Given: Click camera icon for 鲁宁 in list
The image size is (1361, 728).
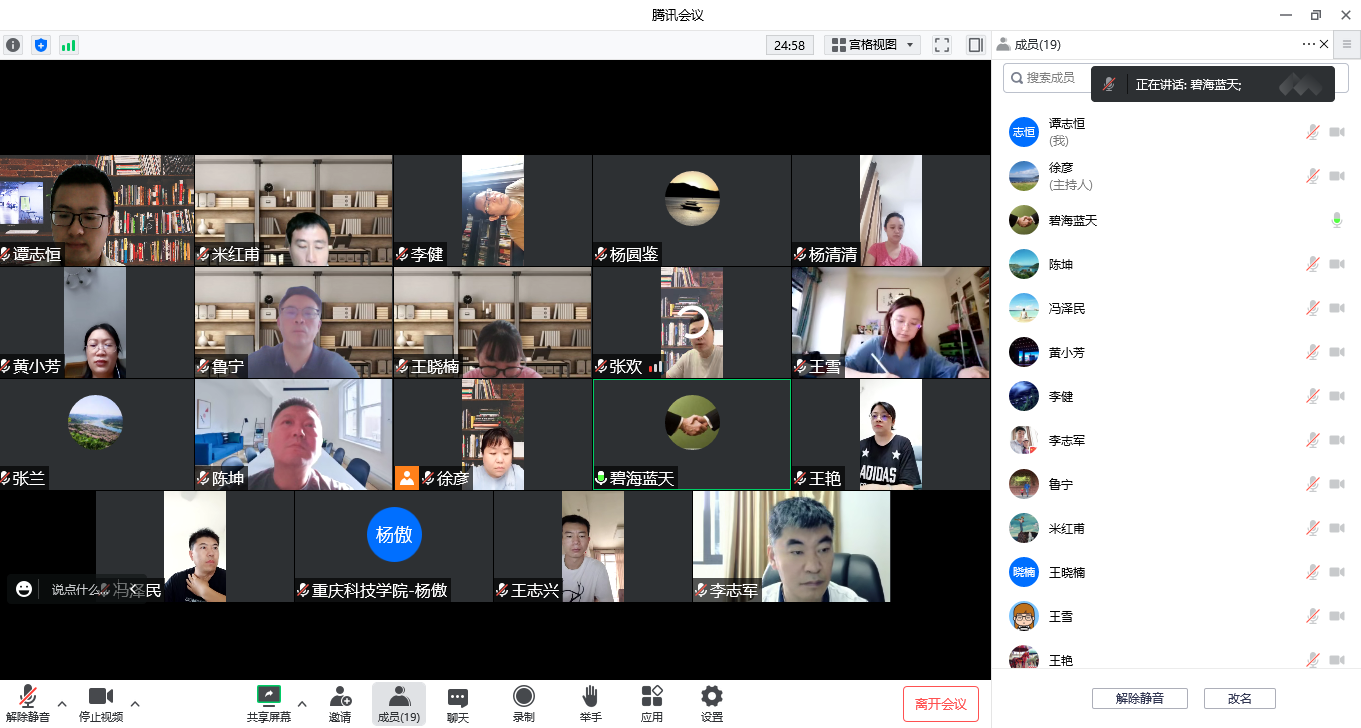Looking at the screenshot, I should coord(1337,484).
